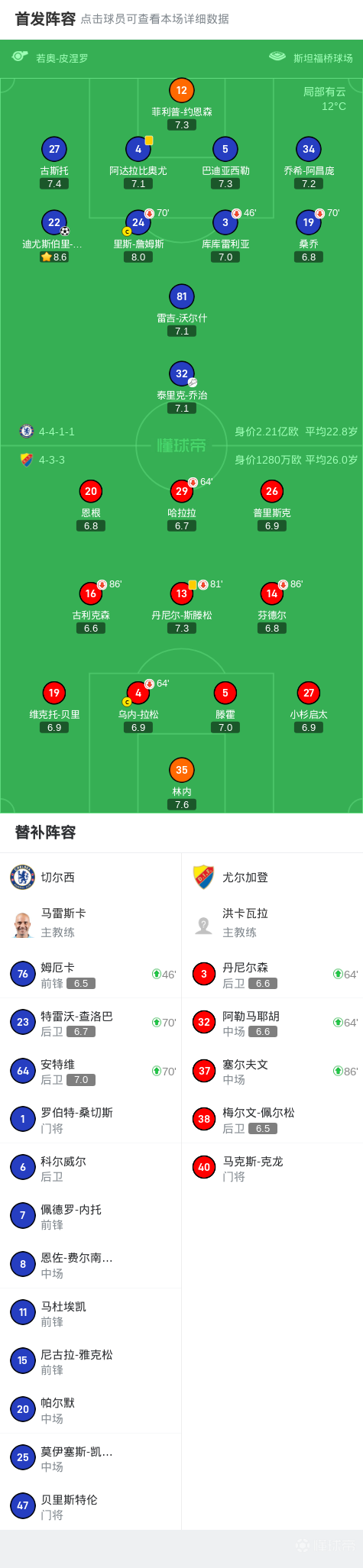Viewport: 363px width, 1568px height.
Task: Select substitute 32 阿勒马耶胡 row
Action: point(272,1023)
